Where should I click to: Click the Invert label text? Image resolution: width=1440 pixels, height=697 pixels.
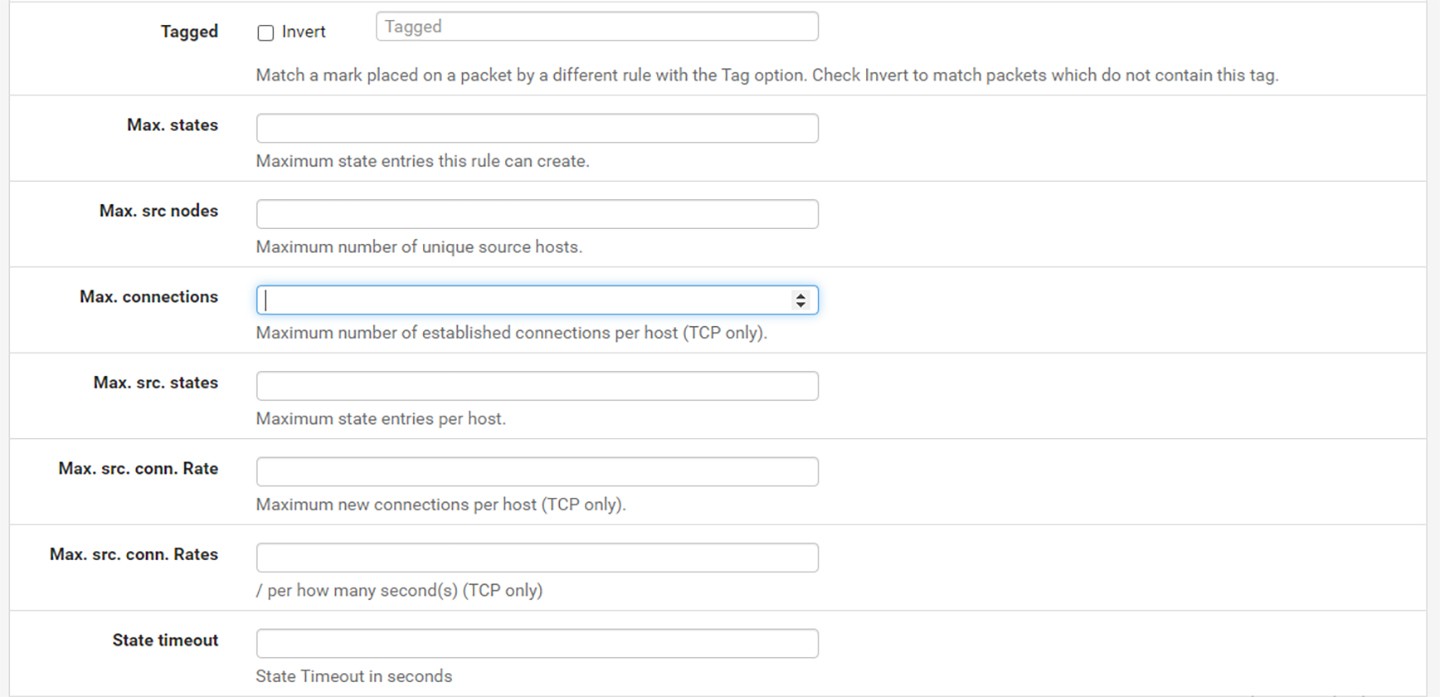[304, 32]
